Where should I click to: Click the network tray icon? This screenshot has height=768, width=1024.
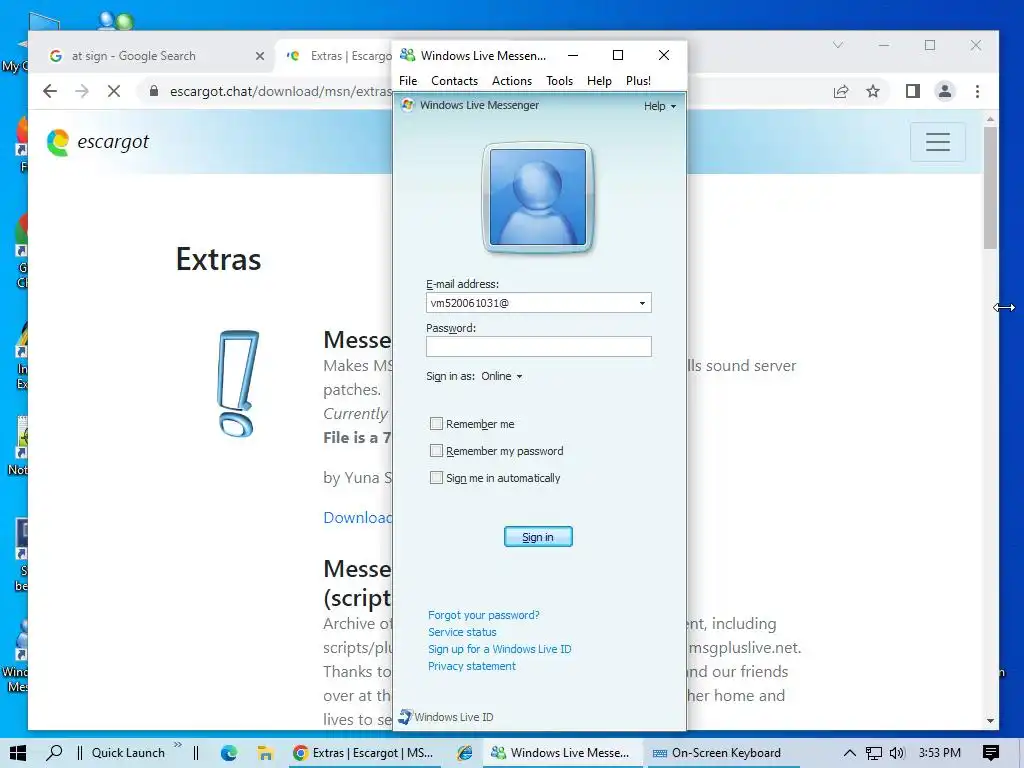click(x=873, y=753)
